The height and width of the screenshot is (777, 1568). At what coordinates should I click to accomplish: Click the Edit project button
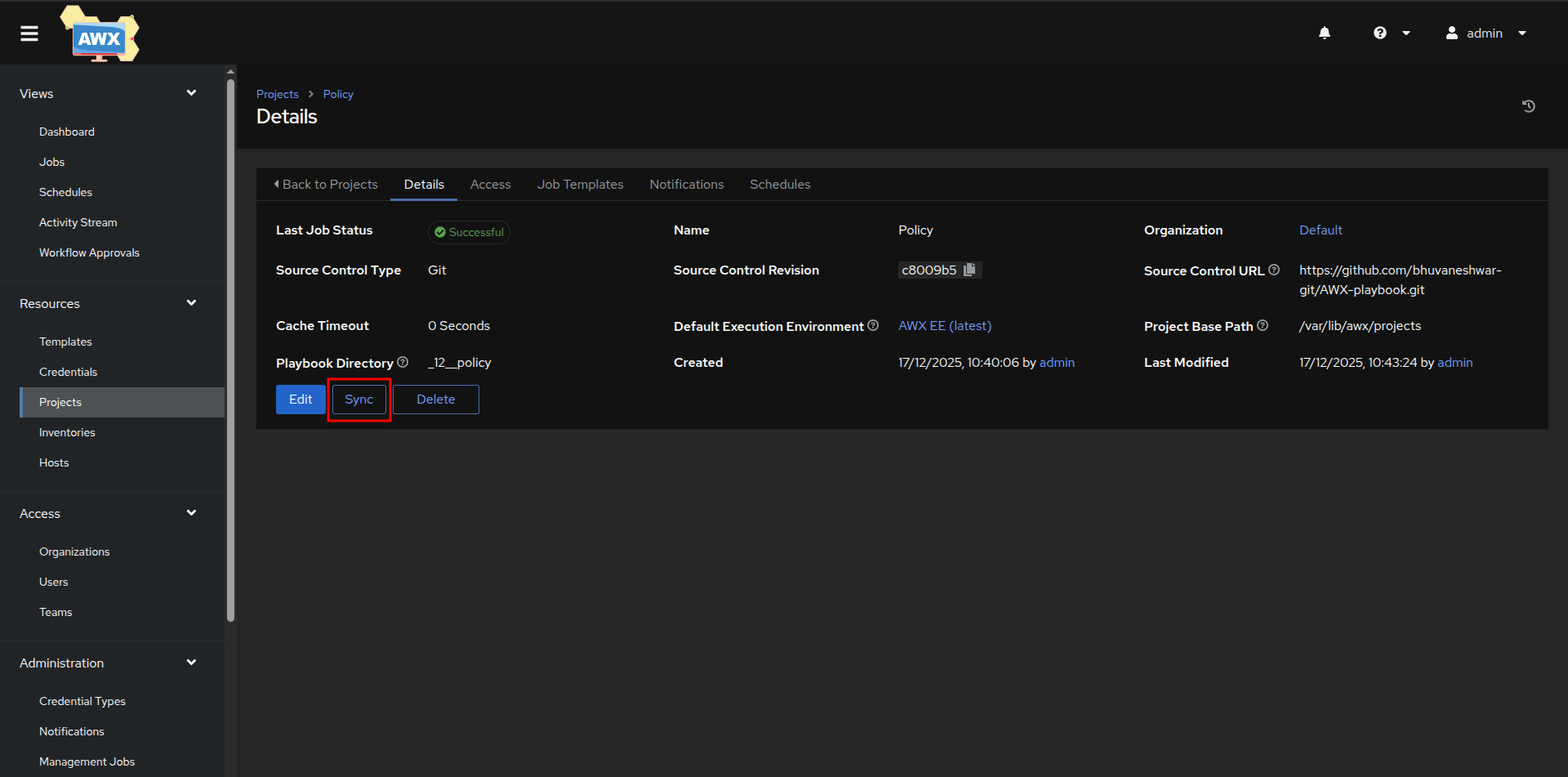301,400
